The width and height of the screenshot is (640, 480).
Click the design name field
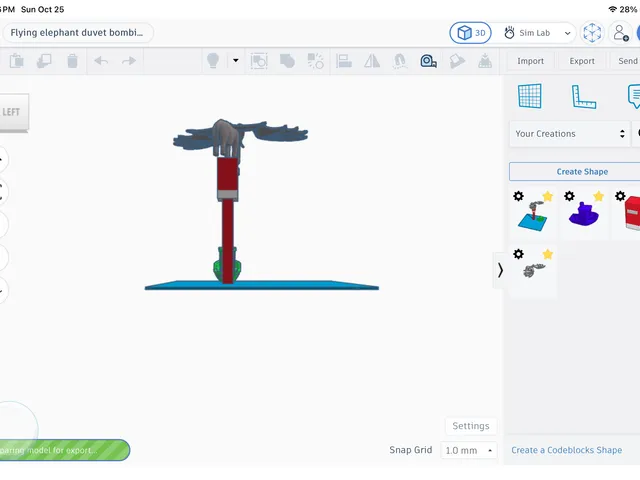click(78, 33)
